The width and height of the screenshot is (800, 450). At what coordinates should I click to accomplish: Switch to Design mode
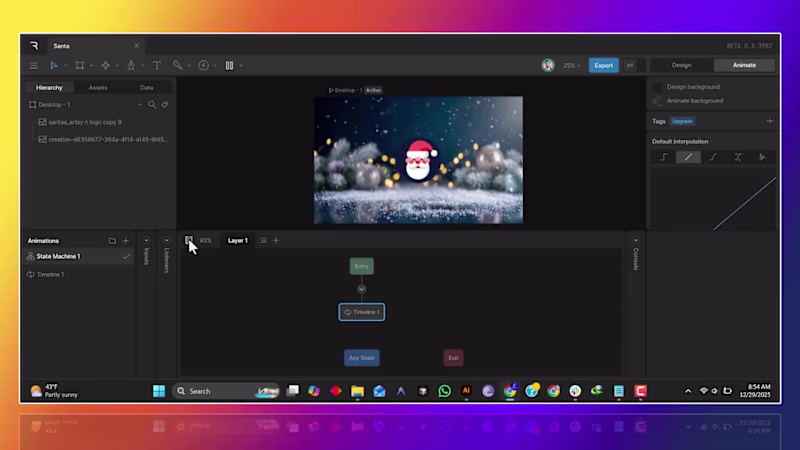coord(681,65)
